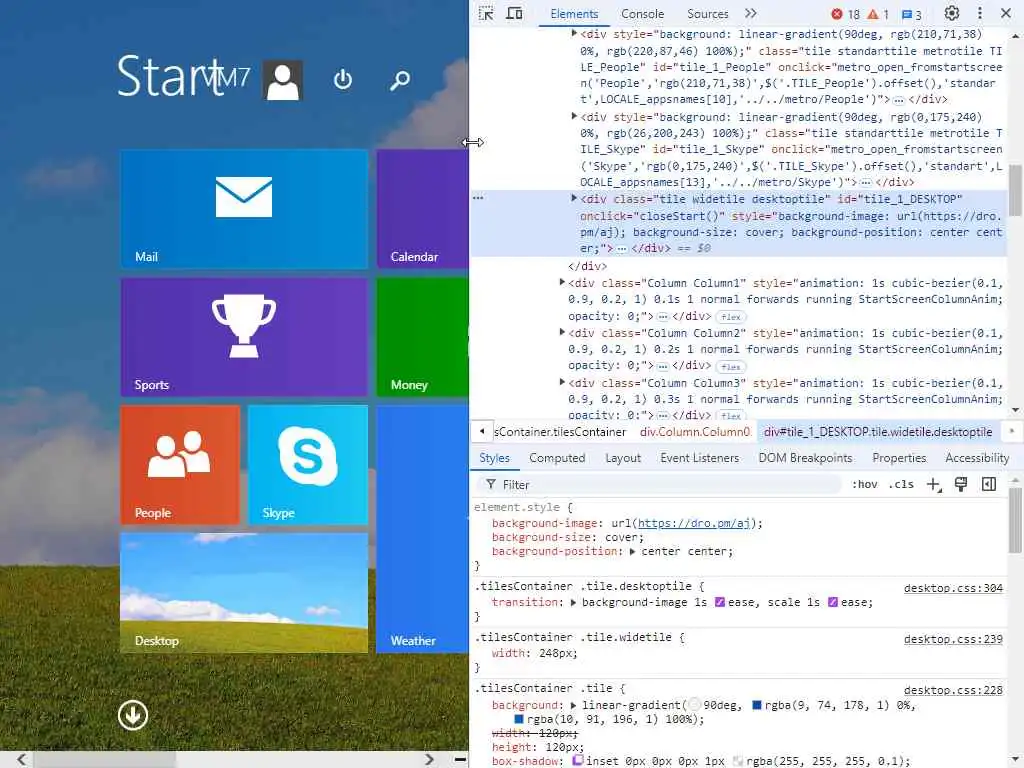This screenshot has height=768, width=1024.
Task: Open the DevTools three-dot menu
Action: [980, 13]
